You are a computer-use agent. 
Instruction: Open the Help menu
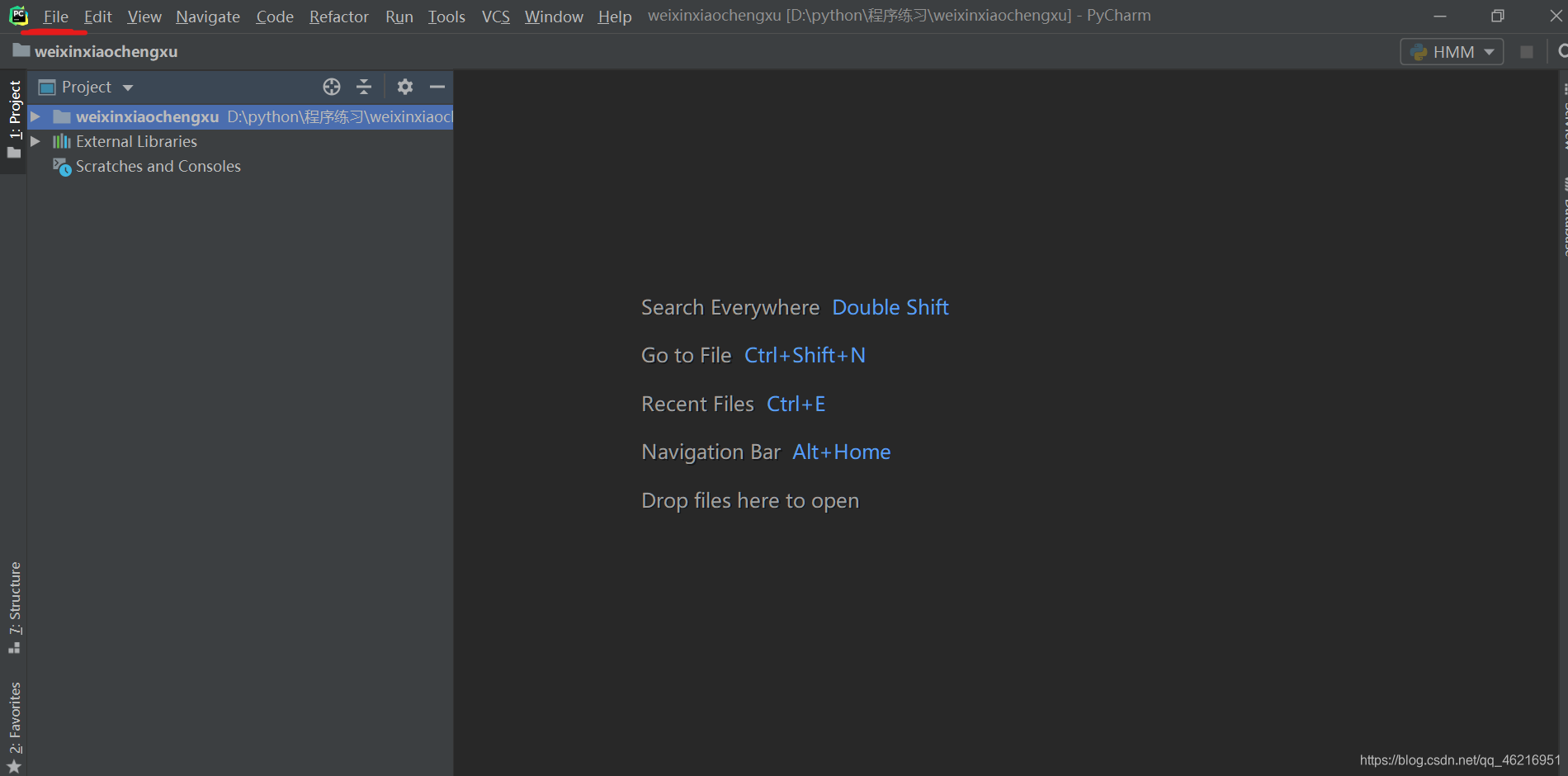[615, 17]
